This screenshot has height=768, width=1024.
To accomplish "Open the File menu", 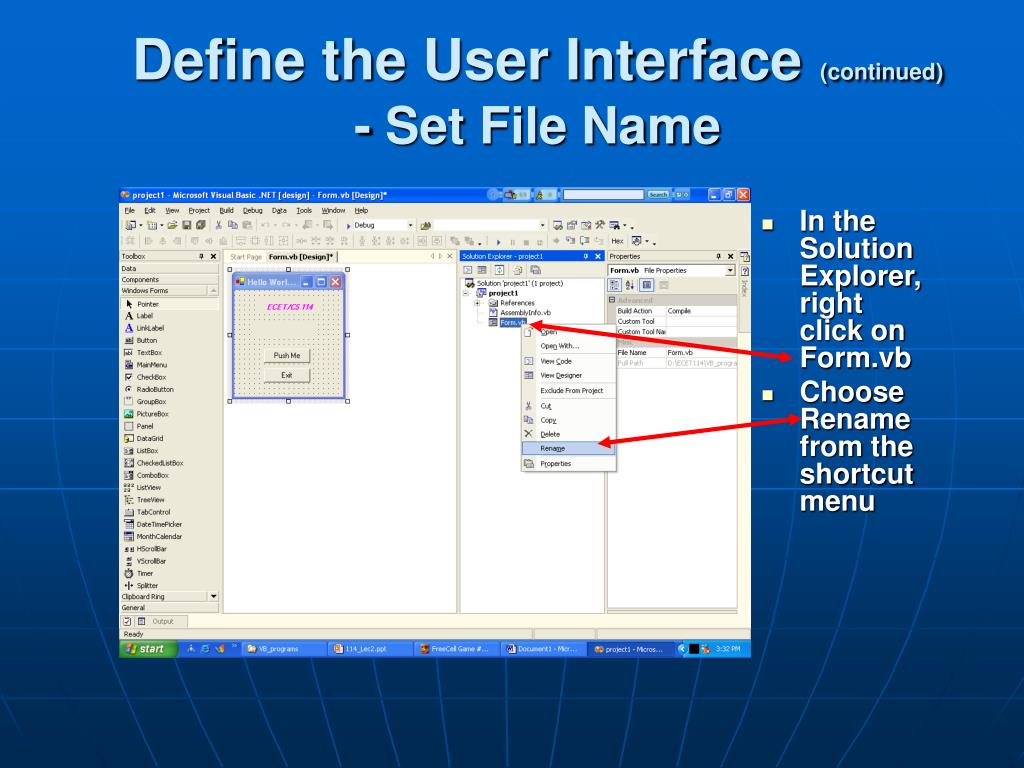I will pyautogui.click(x=129, y=210).
